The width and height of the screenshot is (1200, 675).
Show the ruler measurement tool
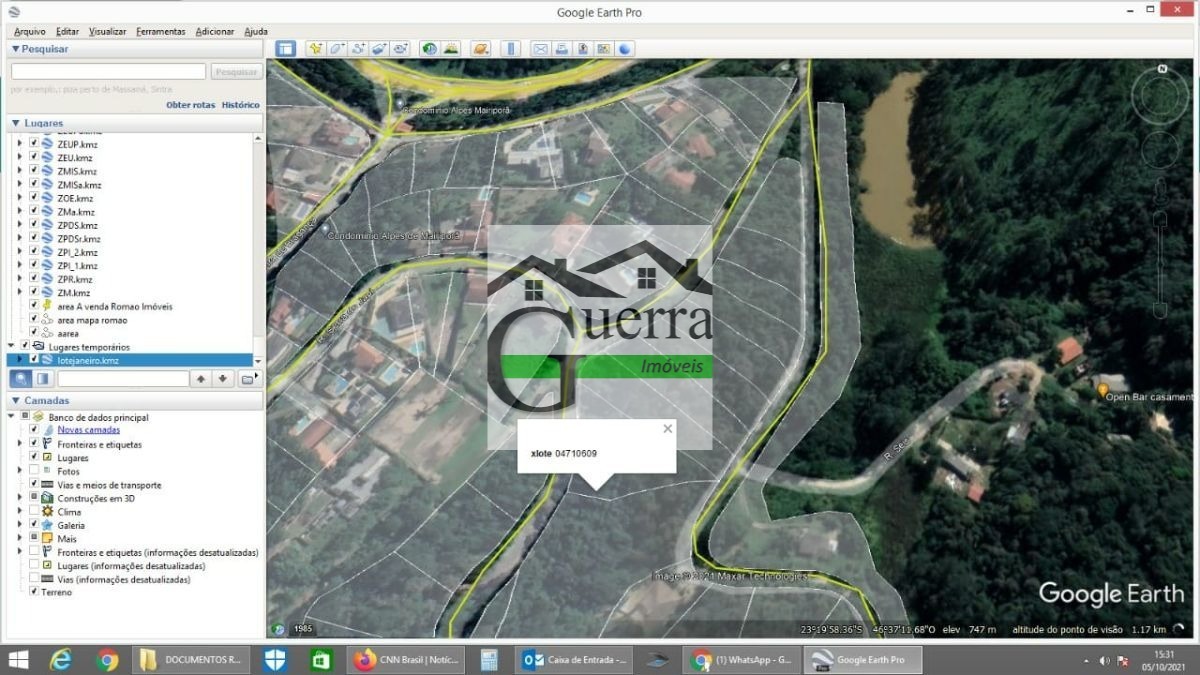[511, 48]
